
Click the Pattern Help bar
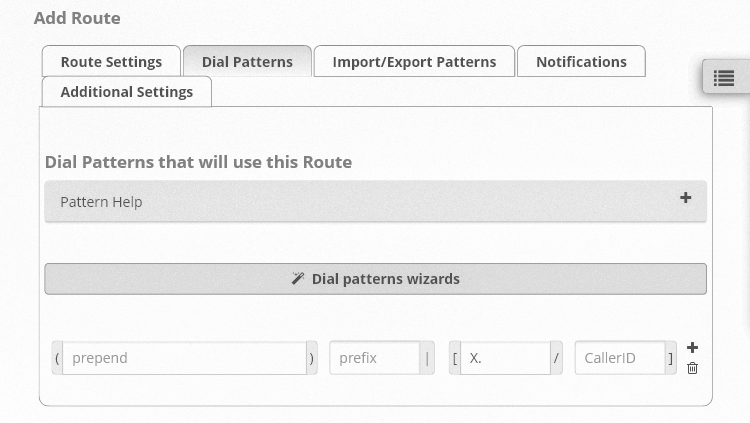pyautogui.click(x=375, y=201)
